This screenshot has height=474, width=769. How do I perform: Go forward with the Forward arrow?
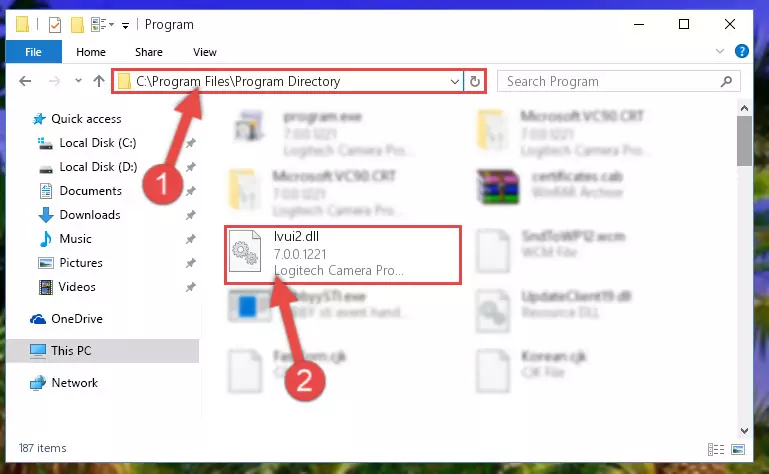pyautogui.click(x=54, y=81)
